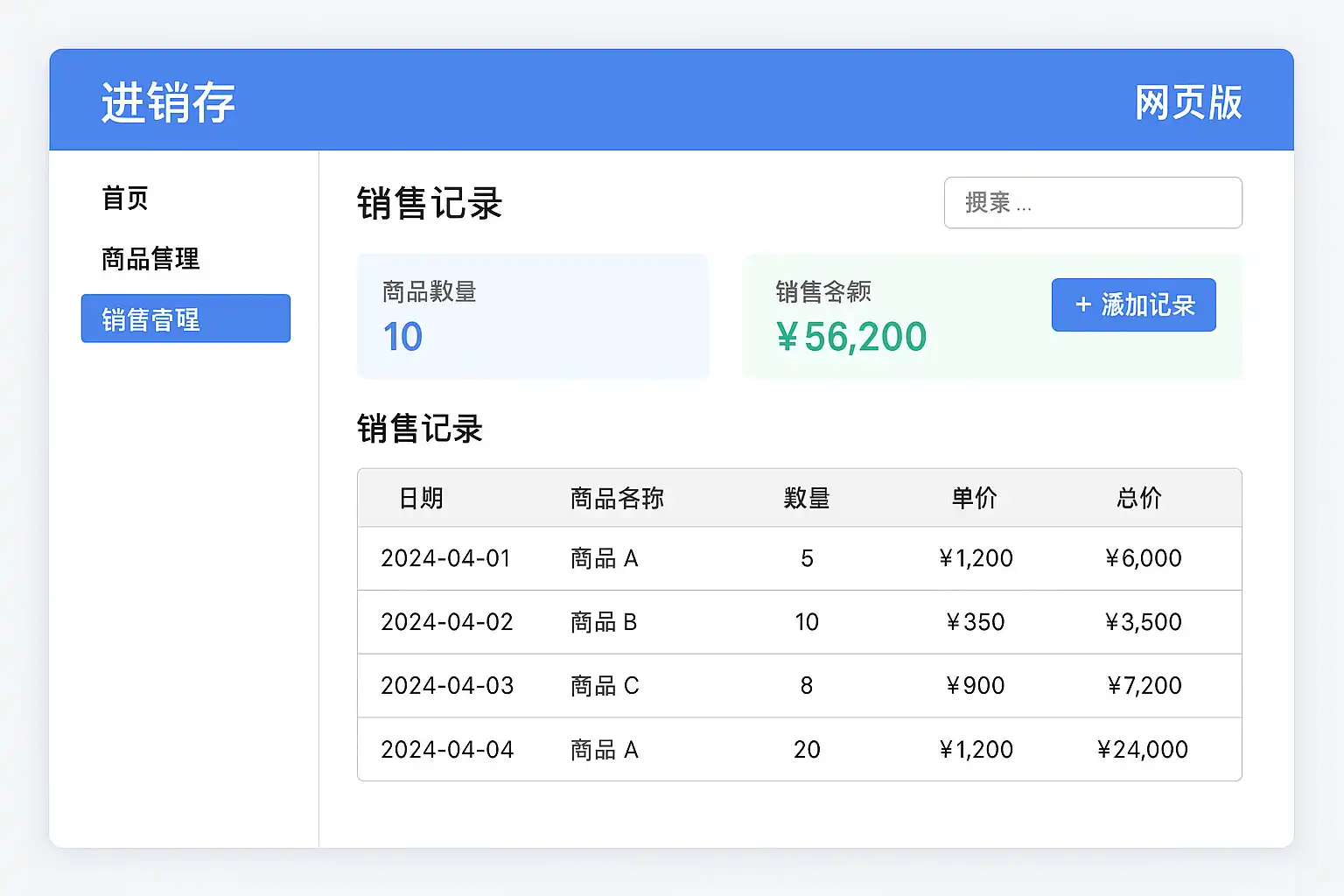Click the quantity column header

[x=807, y=499]
